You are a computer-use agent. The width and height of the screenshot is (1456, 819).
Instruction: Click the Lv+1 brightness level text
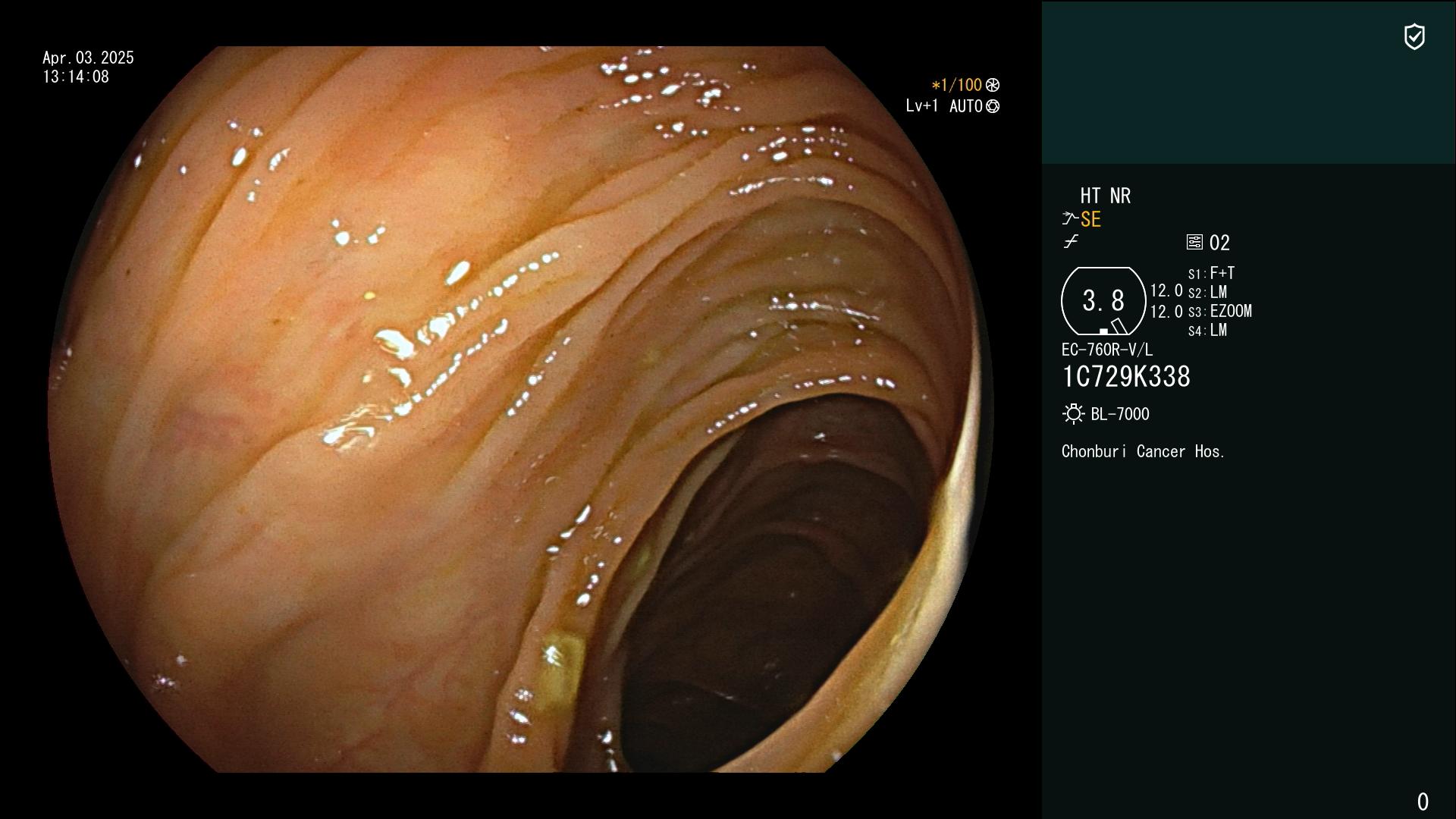(921, 106)
